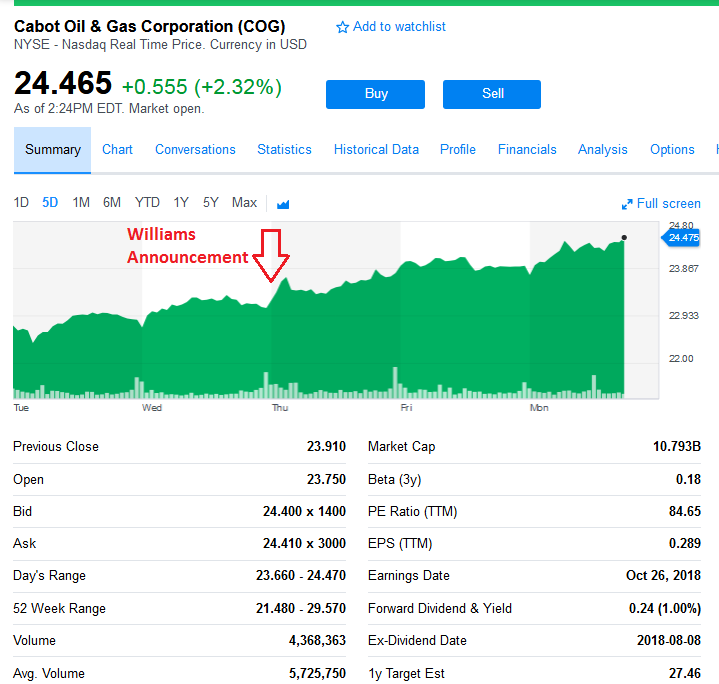Click the 23.867 price axis label
719x684 pixels.
(x=683, y=268)
